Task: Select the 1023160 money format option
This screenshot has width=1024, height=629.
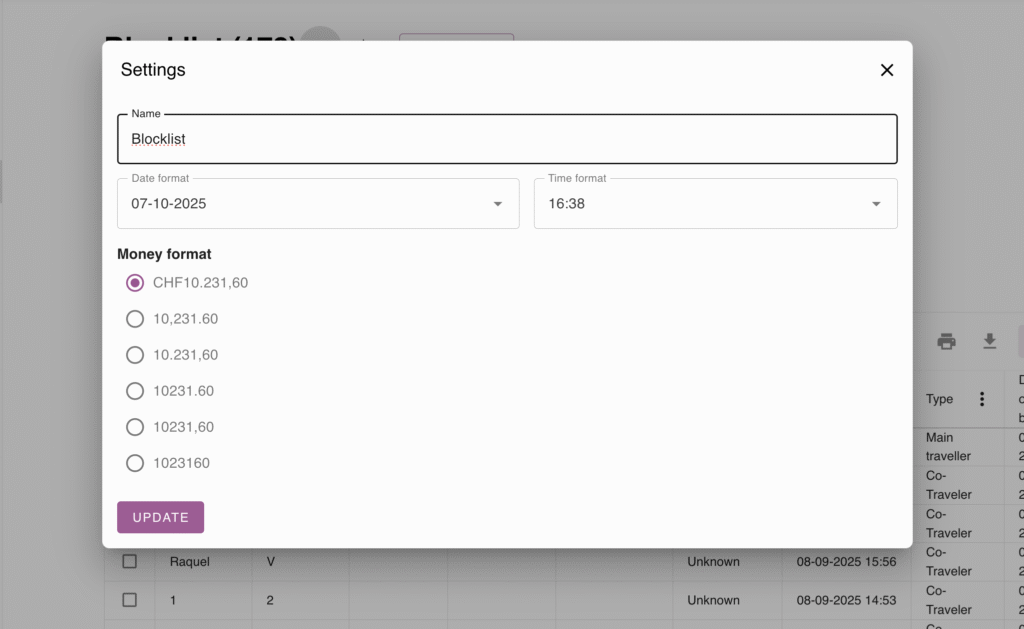Action: point(135,463)
